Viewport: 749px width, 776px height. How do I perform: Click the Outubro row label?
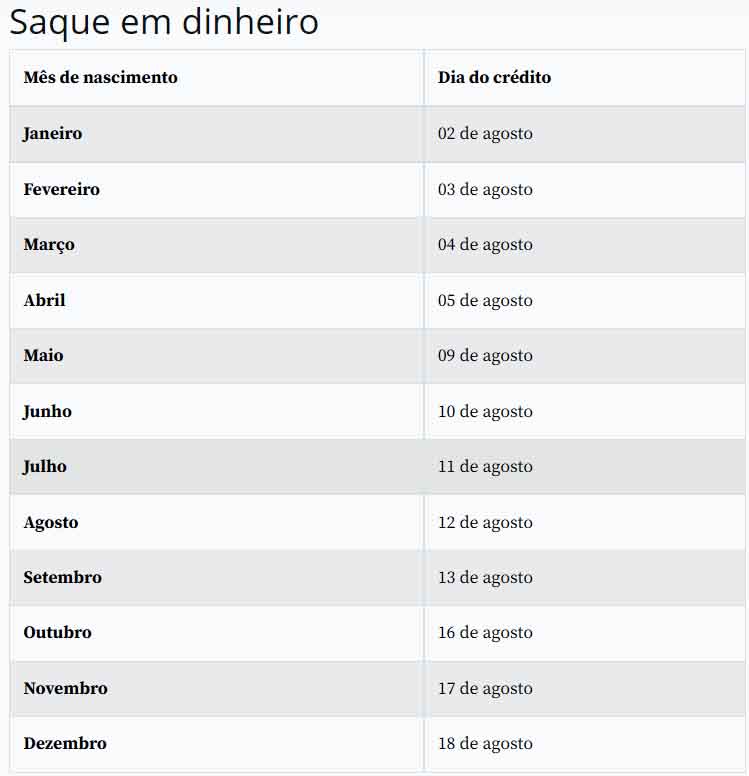pyautogui.click(x=58, y=633)
